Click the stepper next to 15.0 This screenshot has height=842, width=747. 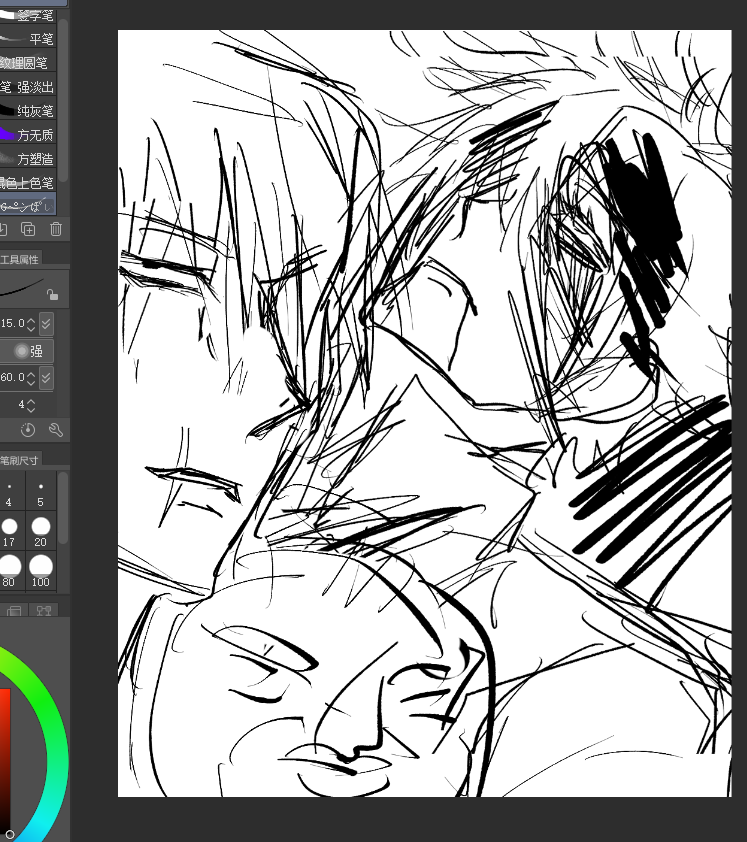(31, 324)
